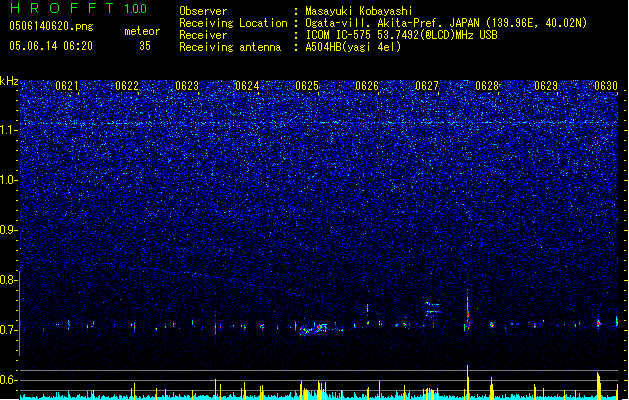The height and width of the screenshot is (400, 629).
Task: Click the 0630 time marker
Action: coord(606,86)
